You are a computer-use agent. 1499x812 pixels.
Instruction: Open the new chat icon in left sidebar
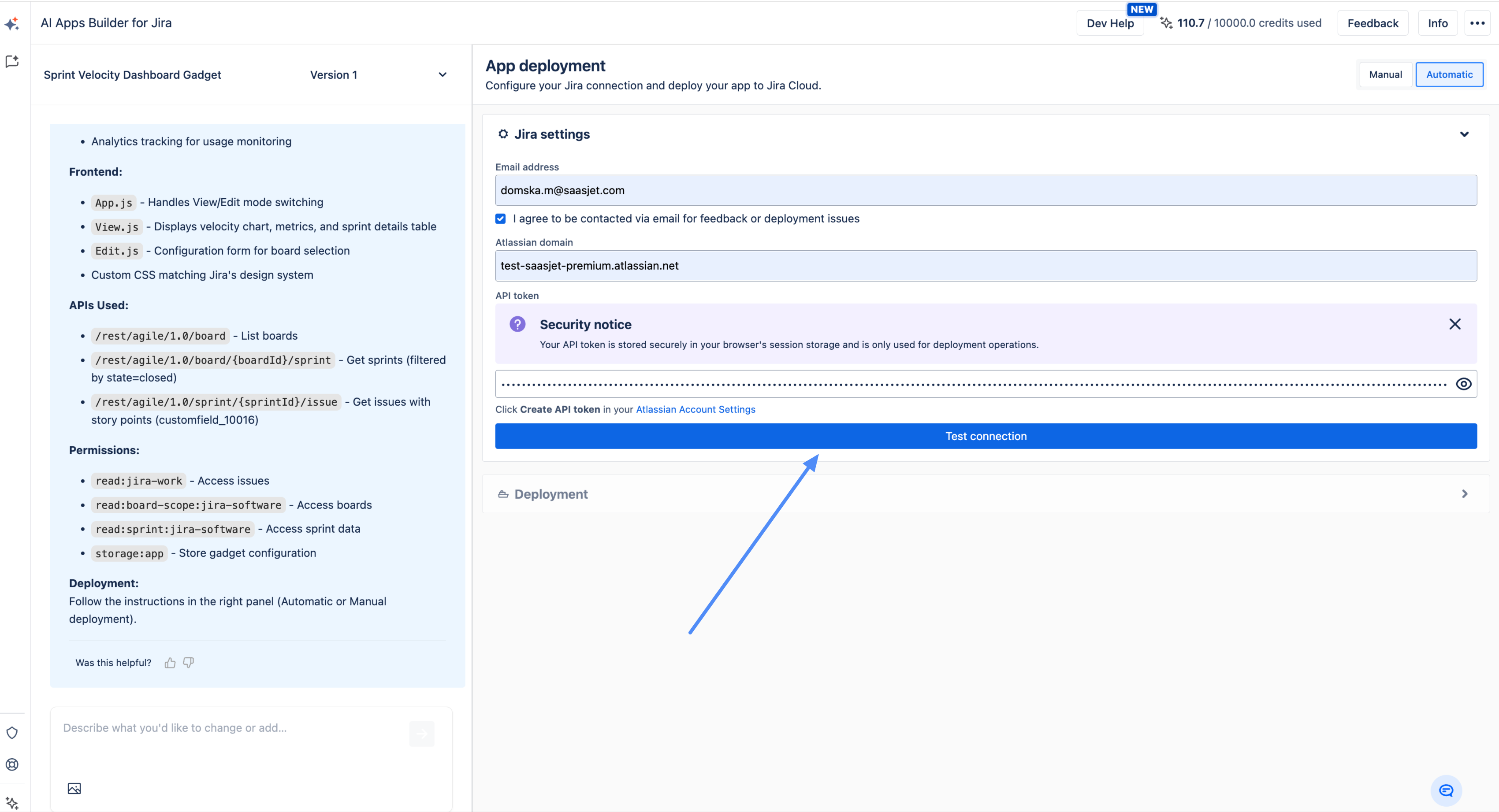[12, 62]
